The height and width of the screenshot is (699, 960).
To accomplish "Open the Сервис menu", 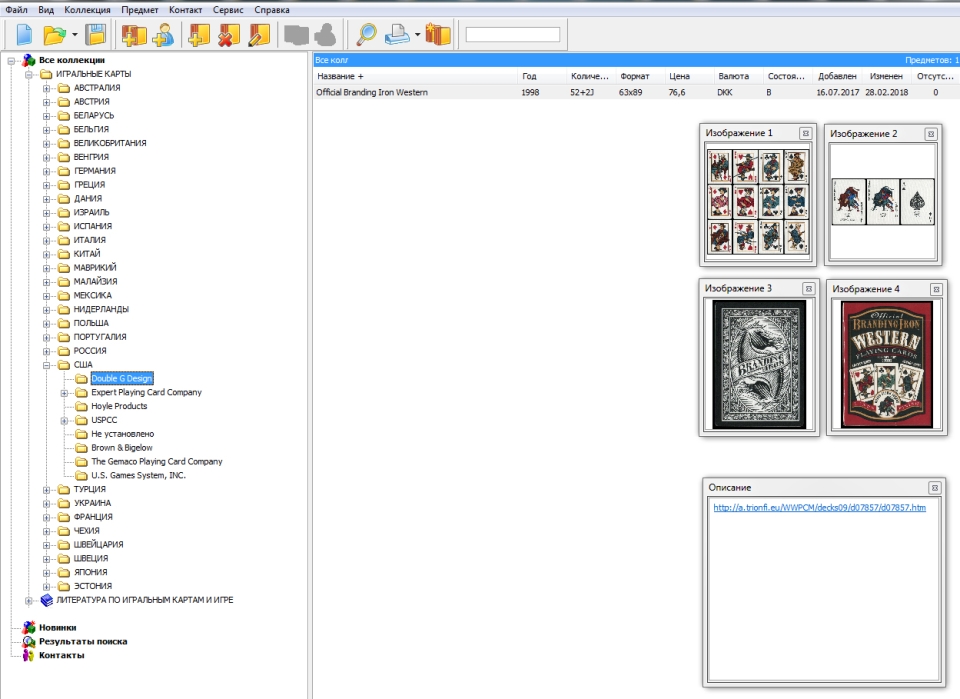I will point(228,10).
